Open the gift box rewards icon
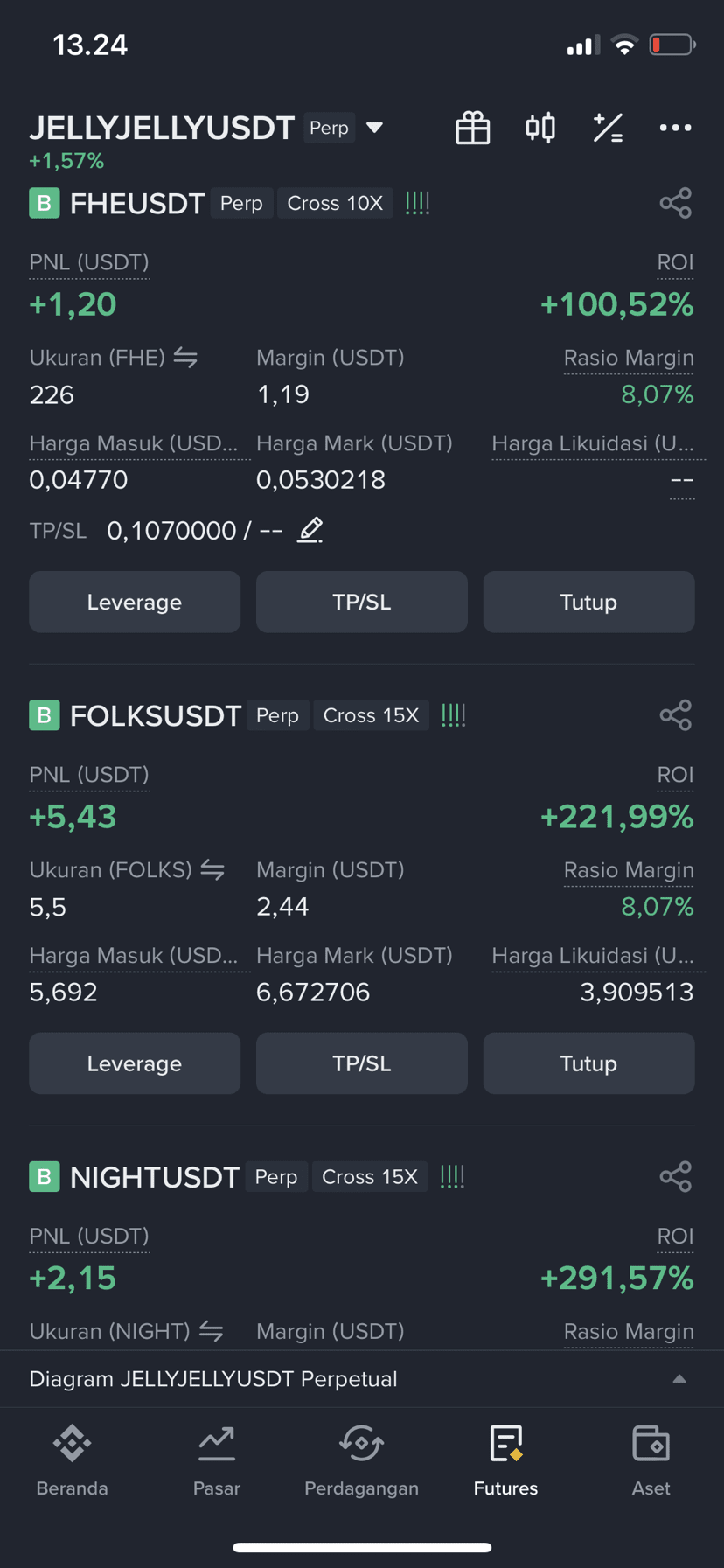The width and height of the screenshot is (724, 1568). [x=473, y=128]
